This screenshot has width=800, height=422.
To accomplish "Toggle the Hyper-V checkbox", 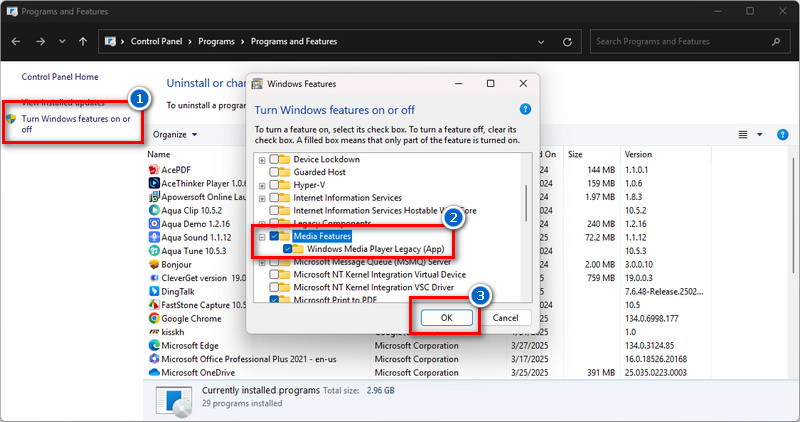I will point(274,185).
